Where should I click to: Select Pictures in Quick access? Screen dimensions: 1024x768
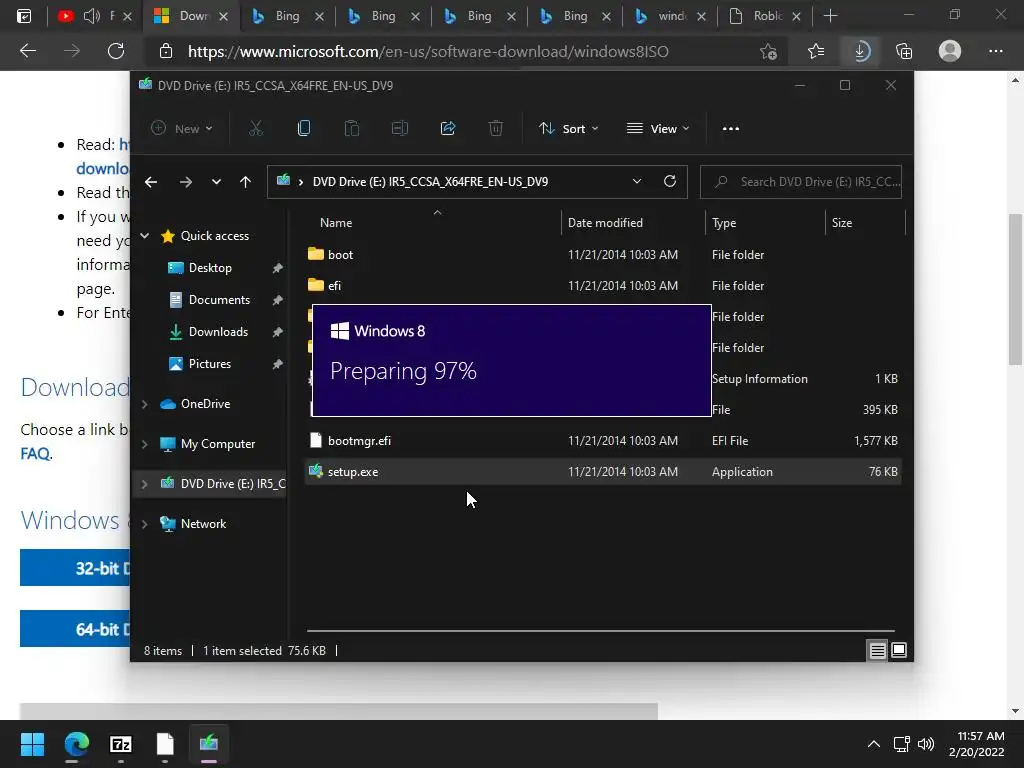pos(210,364)
